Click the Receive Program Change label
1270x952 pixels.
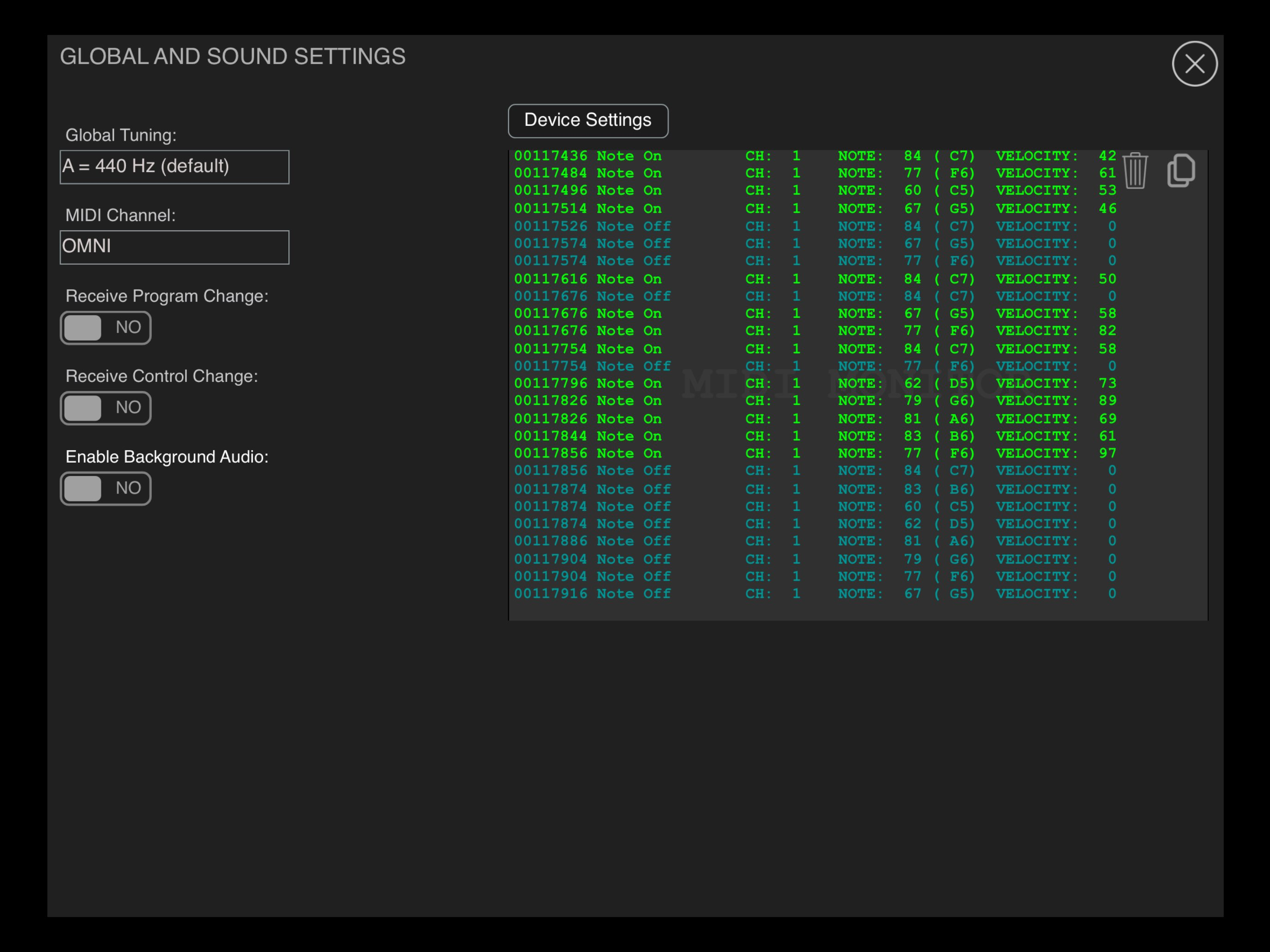click(167, 296)
